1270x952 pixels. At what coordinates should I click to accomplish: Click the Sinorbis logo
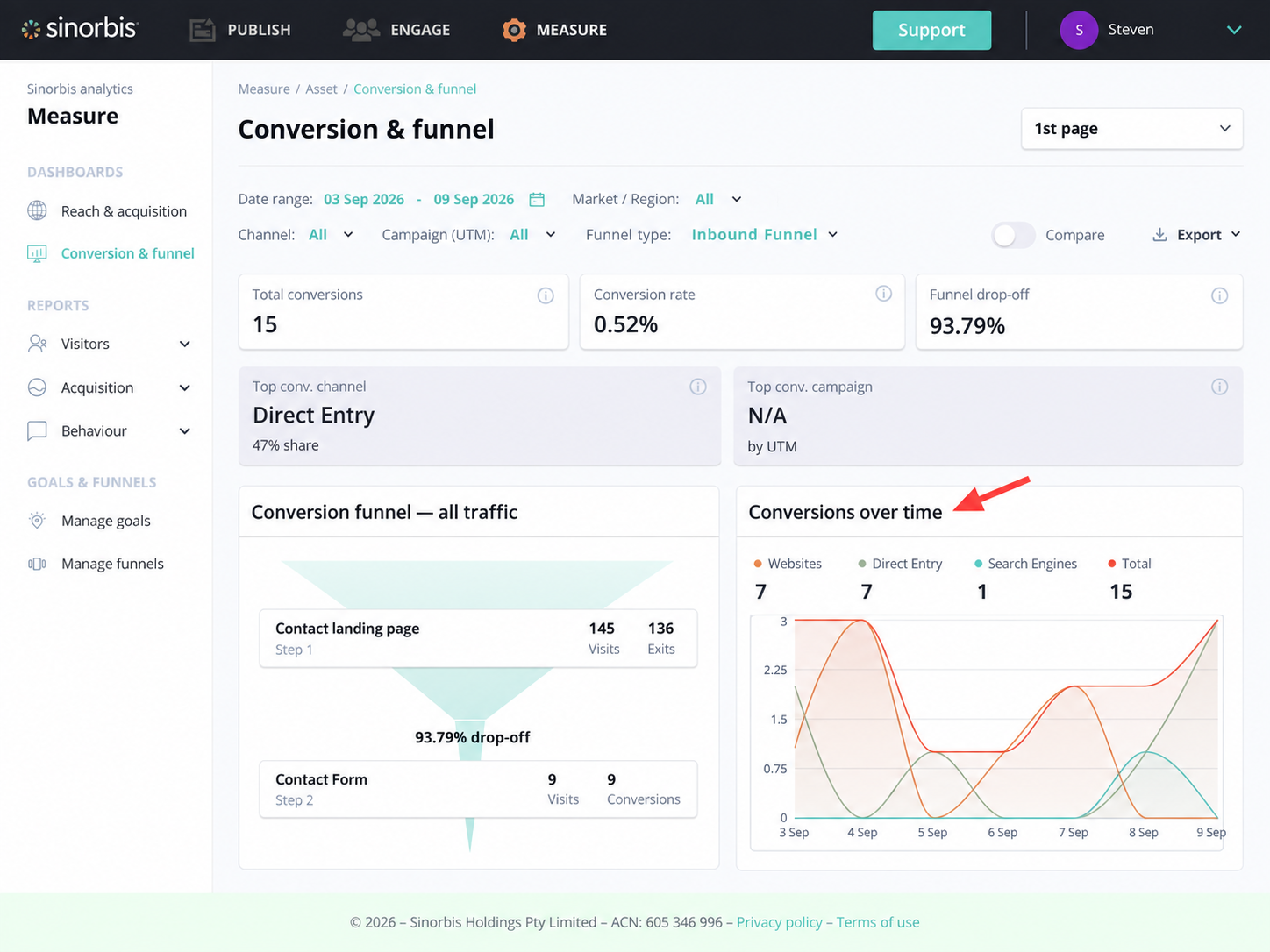click(80, 29)
